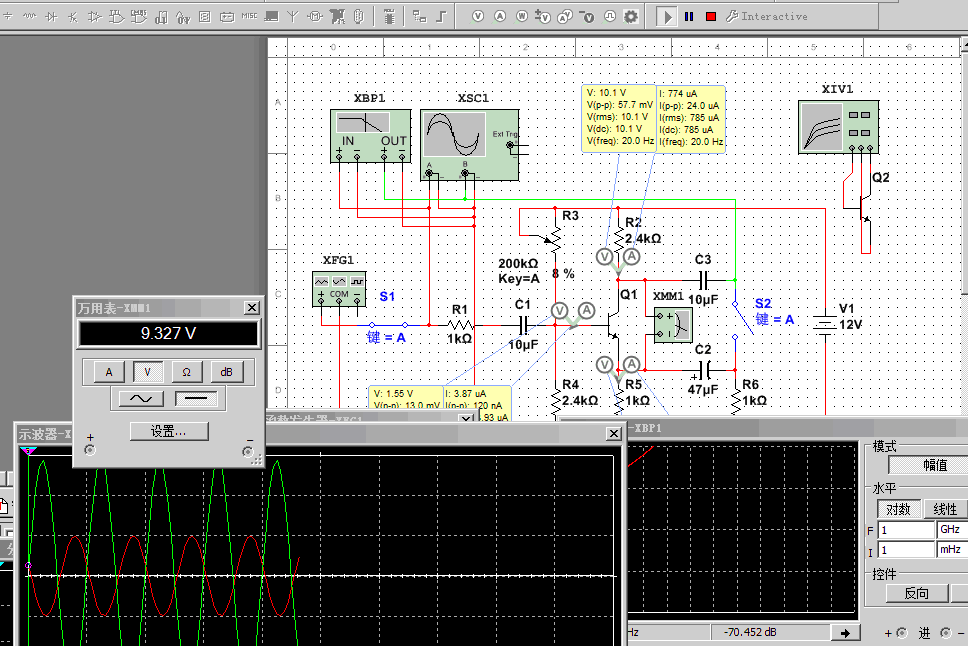Viewport: 968px width, 646px height.
Task: Switch multimeter to voltmeter mode V
Action: [x=147, y=372]
